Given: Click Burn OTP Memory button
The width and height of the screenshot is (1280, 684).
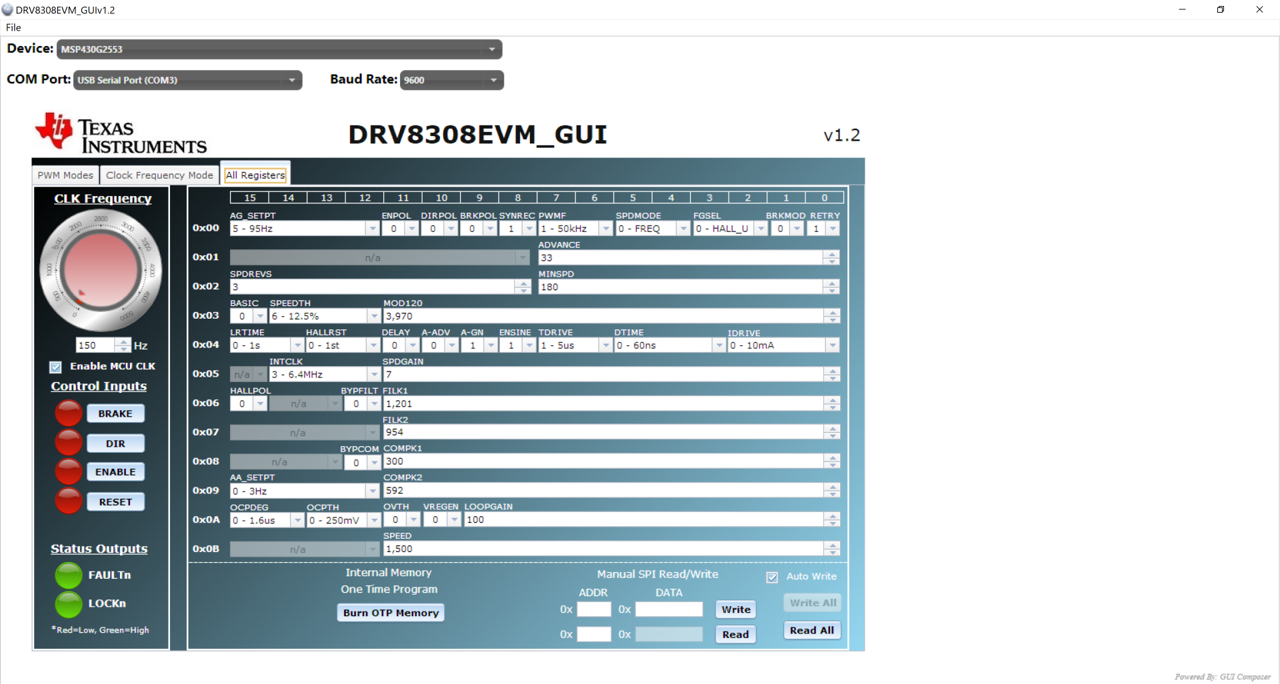Looking at the screenshot, I should (391, 613).
